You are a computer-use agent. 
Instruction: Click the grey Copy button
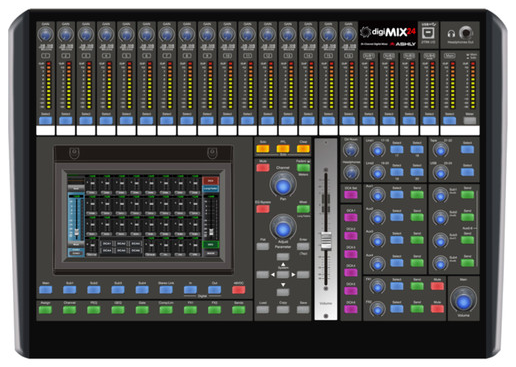283,310
